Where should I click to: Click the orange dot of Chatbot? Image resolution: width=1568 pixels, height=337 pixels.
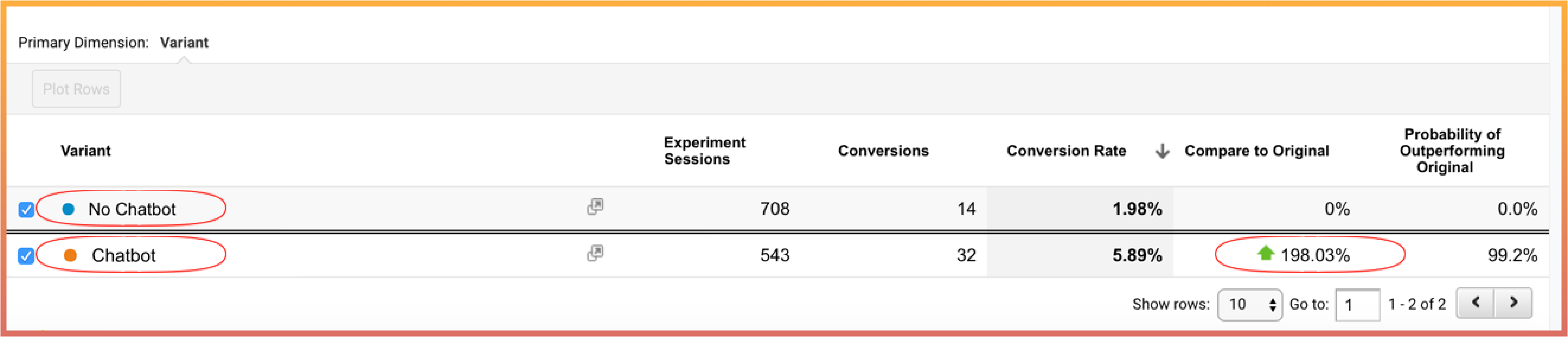pos(70,256)
